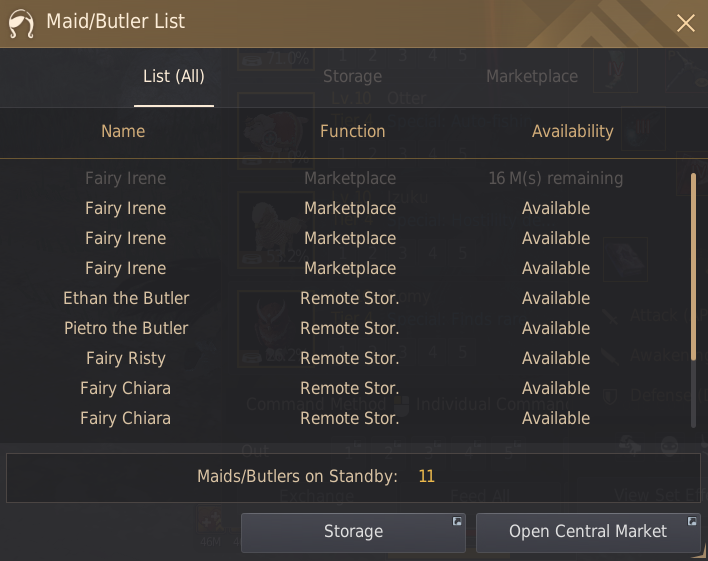Select Fairy Risty remote storage maid
The width and height of the screenshot is (708, 561).
345,358
